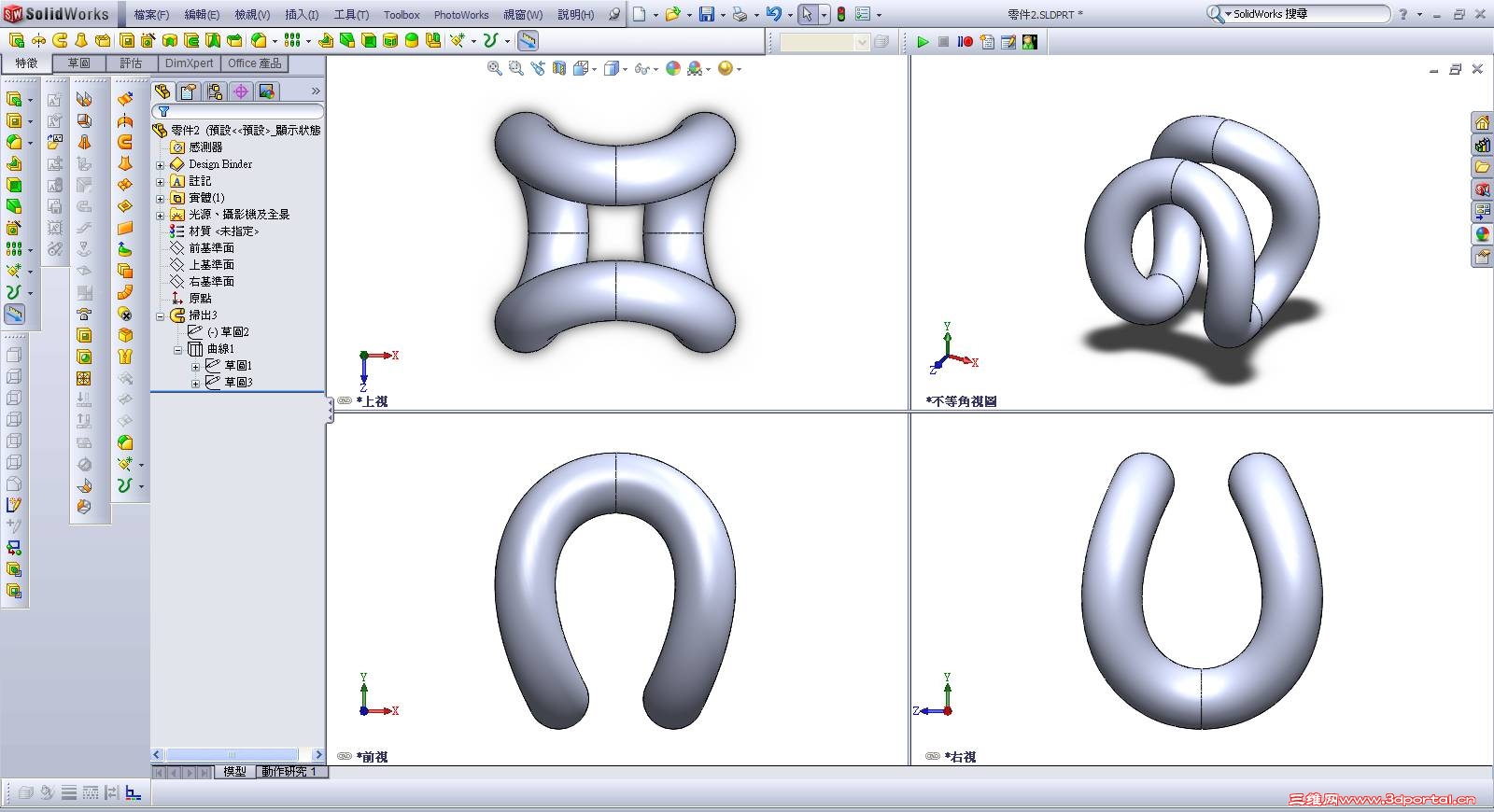
Task: Select 材質 <未指定> in the tree
Action: click(x=224, y=231)
